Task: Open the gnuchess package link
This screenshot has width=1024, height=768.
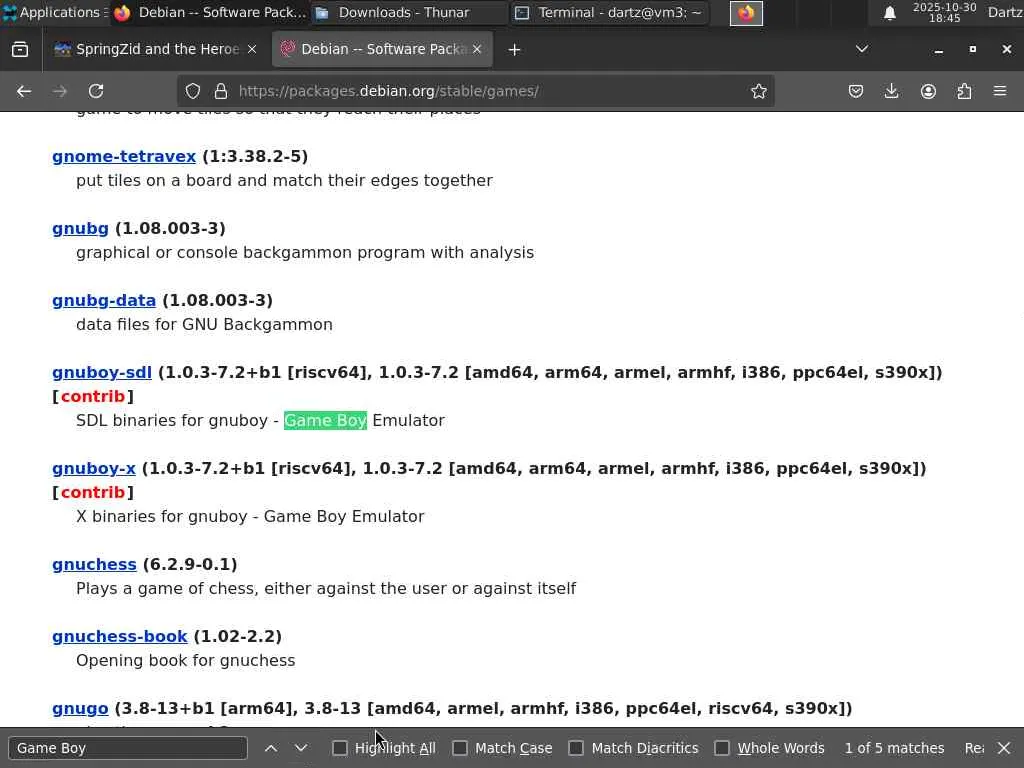Action: (x=95, y=564)
